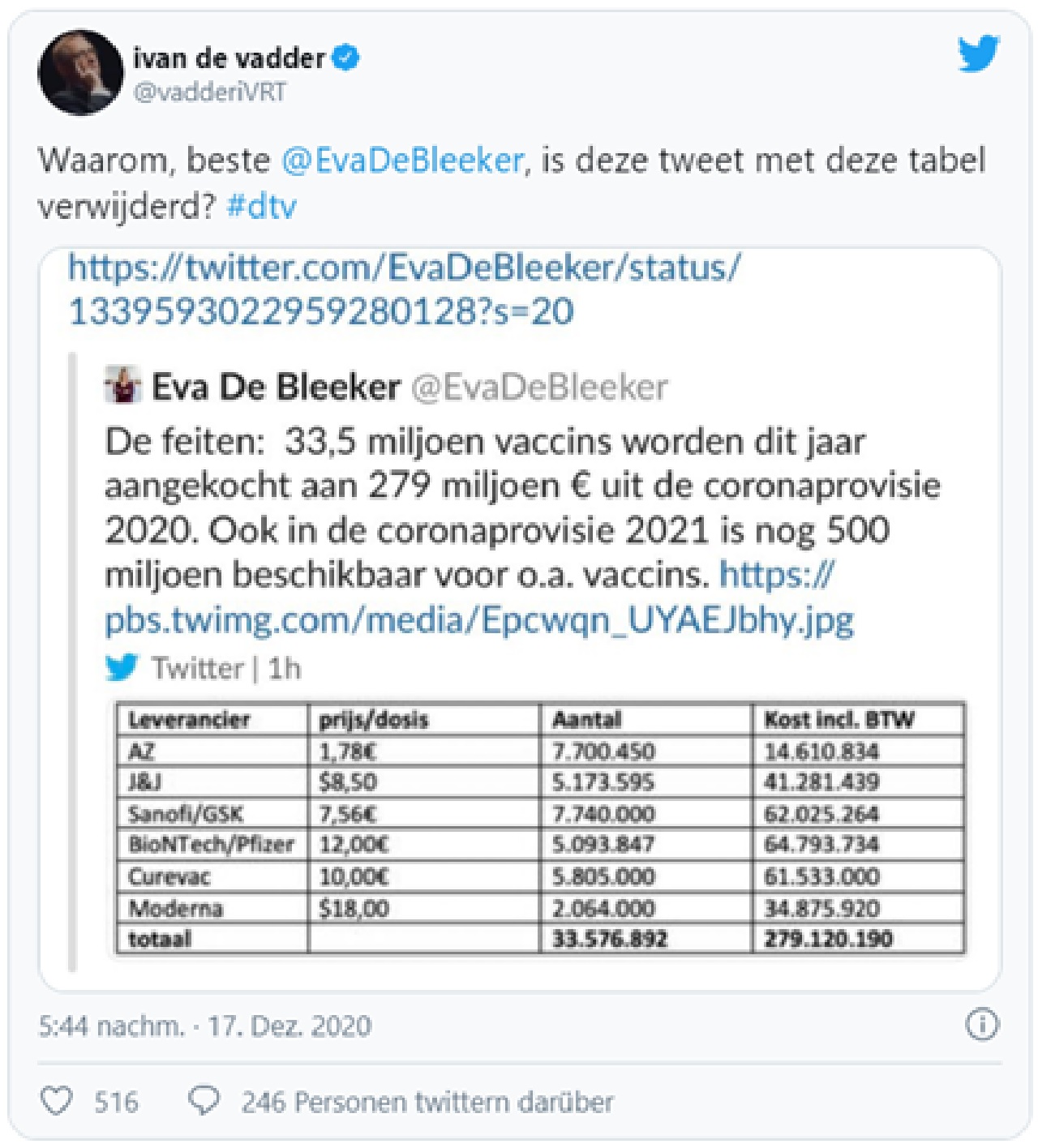The image size is (1038, 1148).
Task: Click the Twitter bird logo top right
Action: point(978,54)
